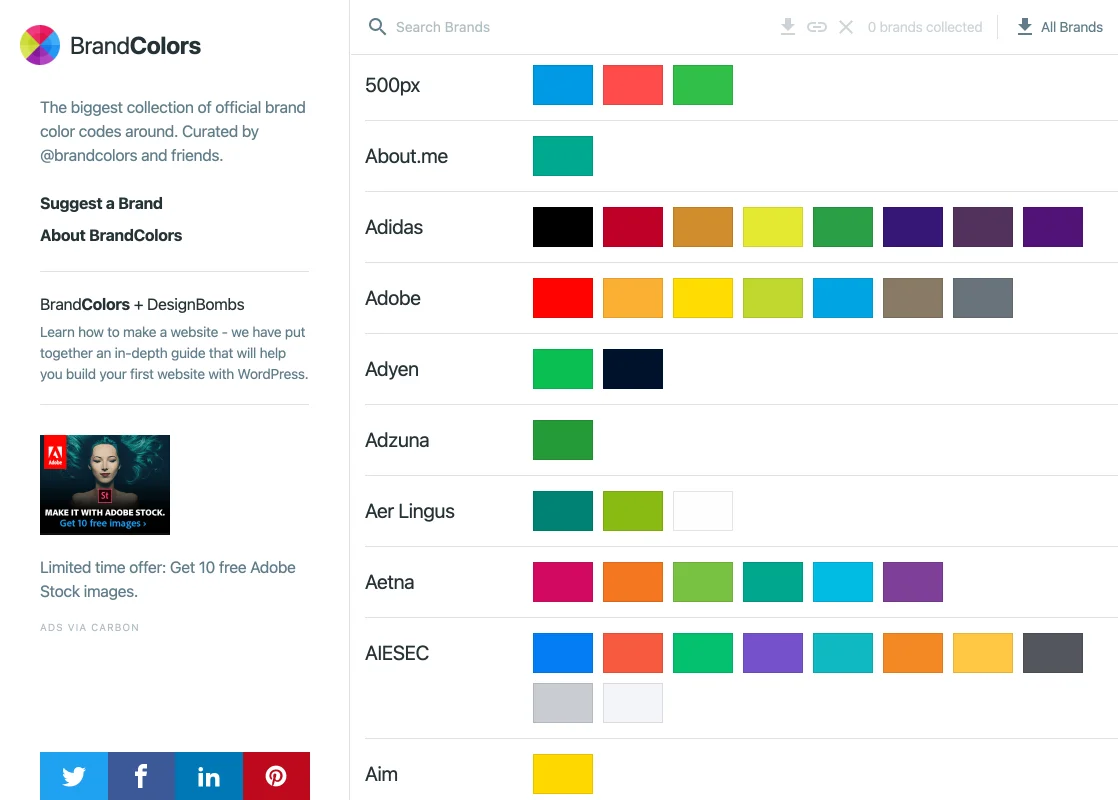Click the All Brands download button
This screenshot has height=800, width=1118.
1060,27
